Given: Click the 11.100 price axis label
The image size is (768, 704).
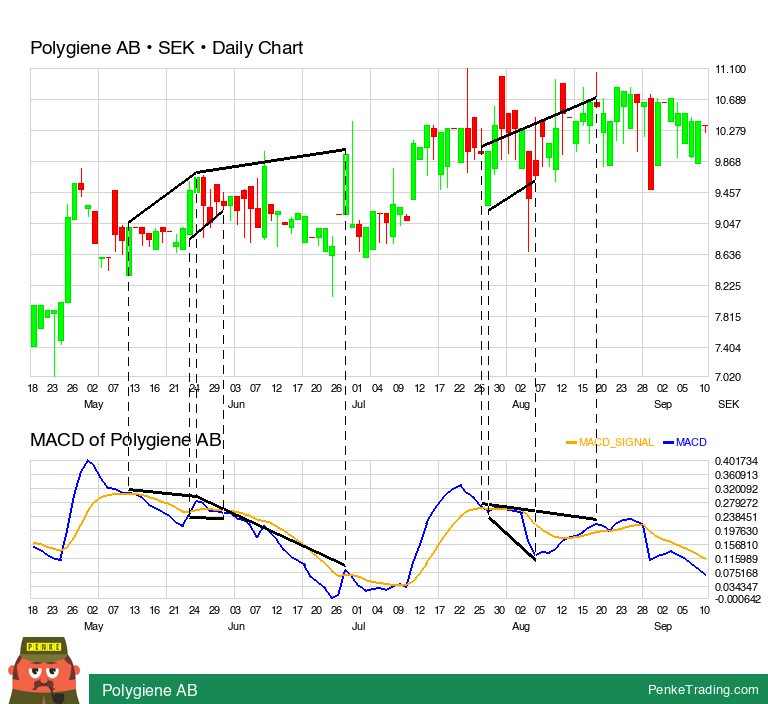Looking at the screenshot, I should coord(731,69).
